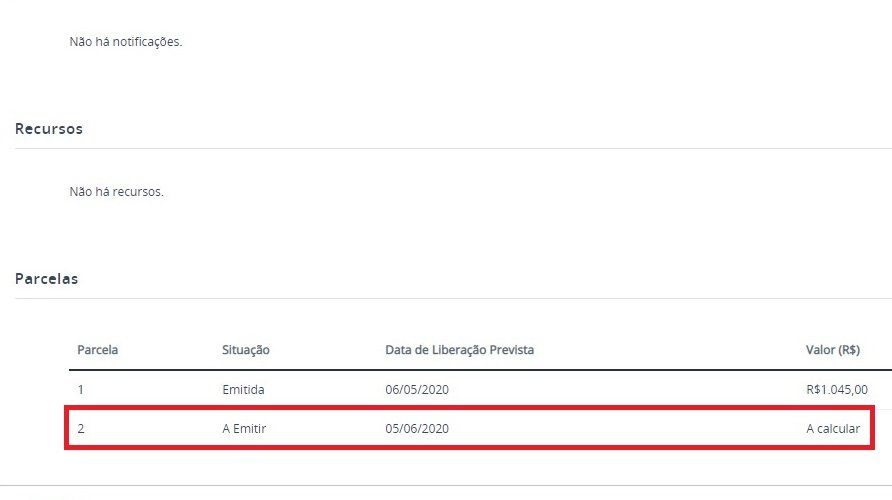This screenshot has height=500, width=892.
Task: Click the R$1.045,00 value
Action: click(836, 389)
